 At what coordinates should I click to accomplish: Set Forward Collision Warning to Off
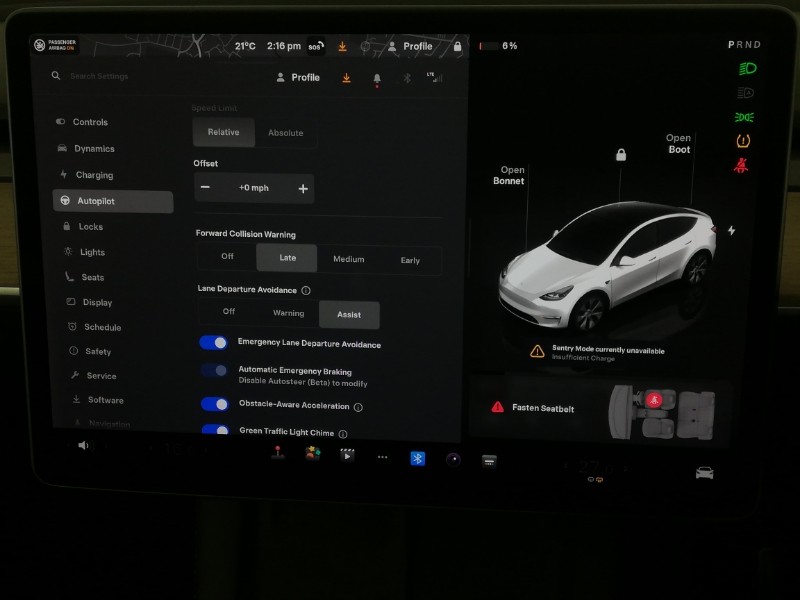coord(228,256)
